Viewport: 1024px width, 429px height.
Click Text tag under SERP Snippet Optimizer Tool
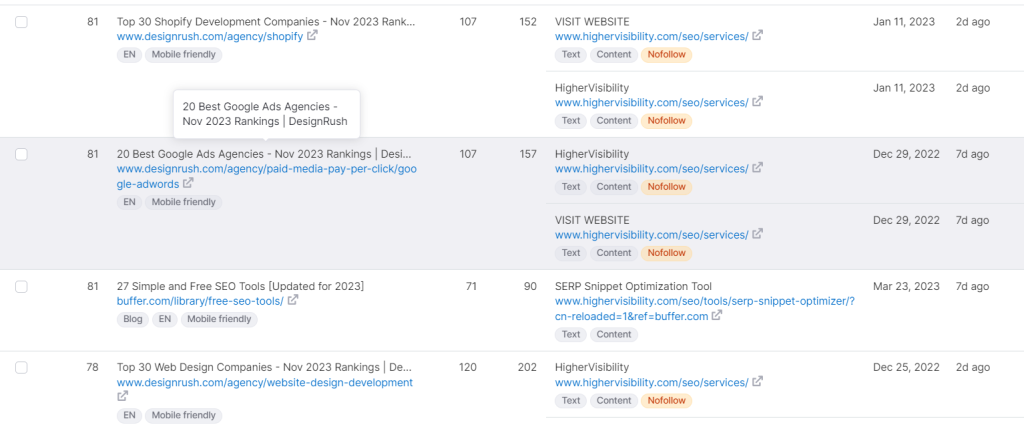pyautogui.click(x=570, y=335)
